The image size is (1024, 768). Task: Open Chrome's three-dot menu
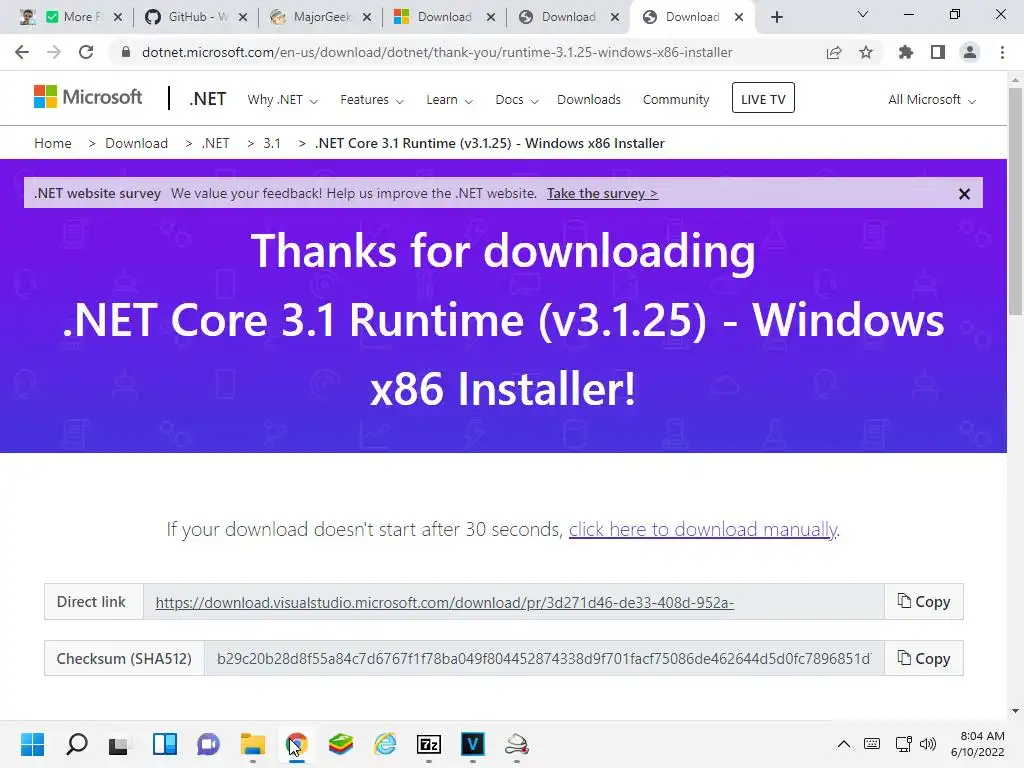pos(1002,52)
